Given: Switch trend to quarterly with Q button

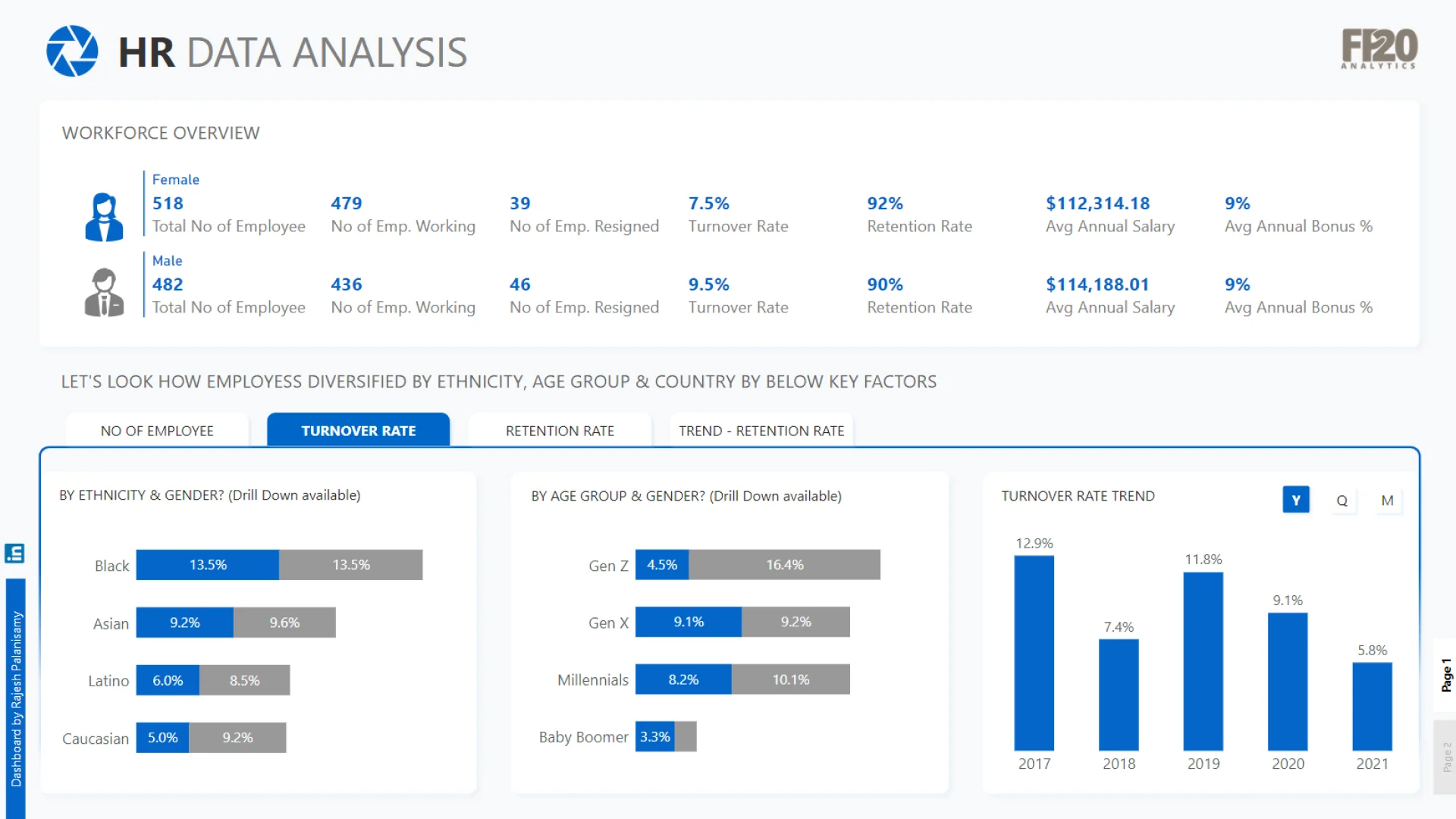Looking at the screenshot, I should (x=1341, y=500).
